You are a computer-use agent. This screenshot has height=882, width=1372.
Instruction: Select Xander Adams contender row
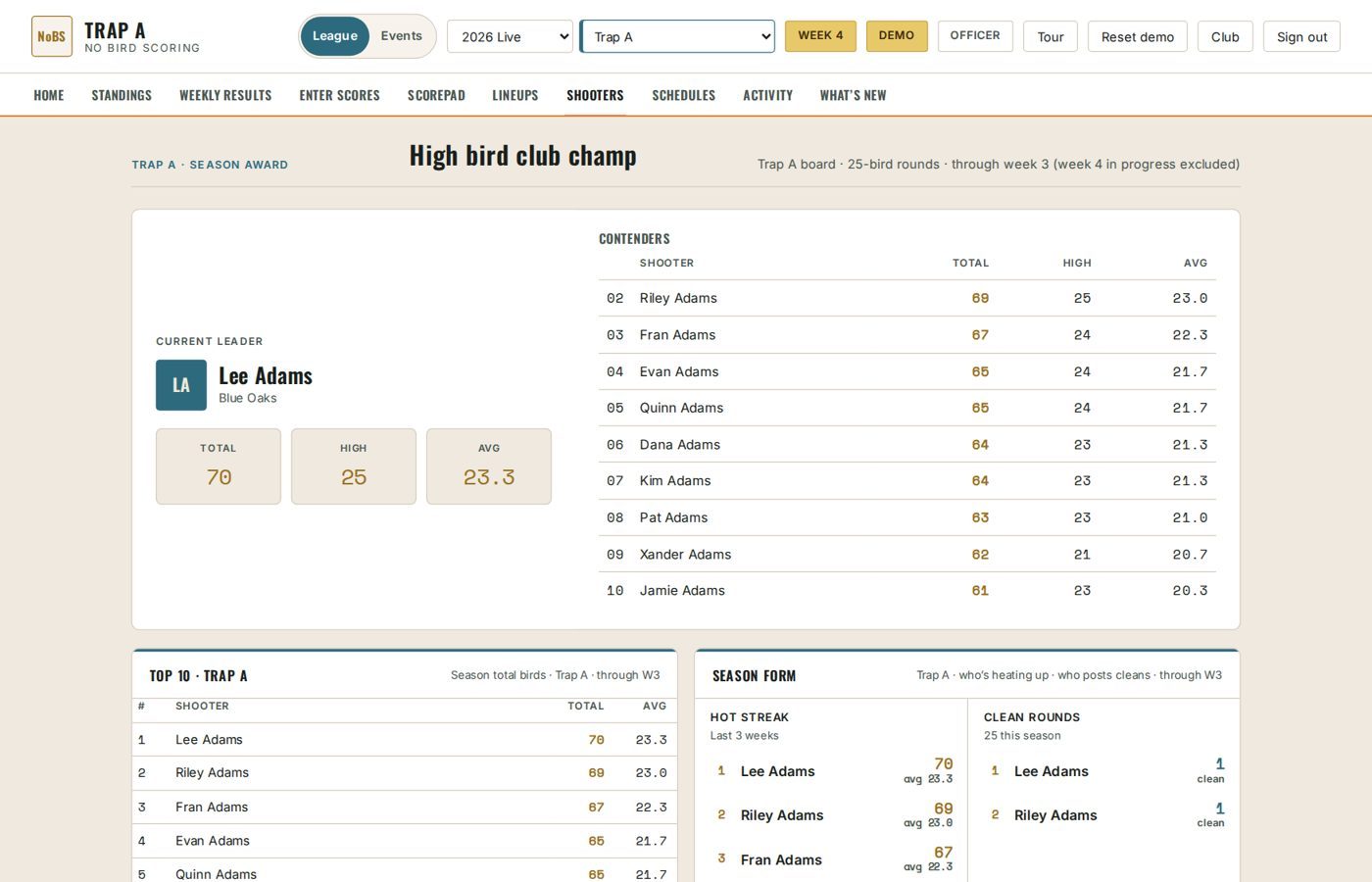pyautogui.click(x=907, y=555)
